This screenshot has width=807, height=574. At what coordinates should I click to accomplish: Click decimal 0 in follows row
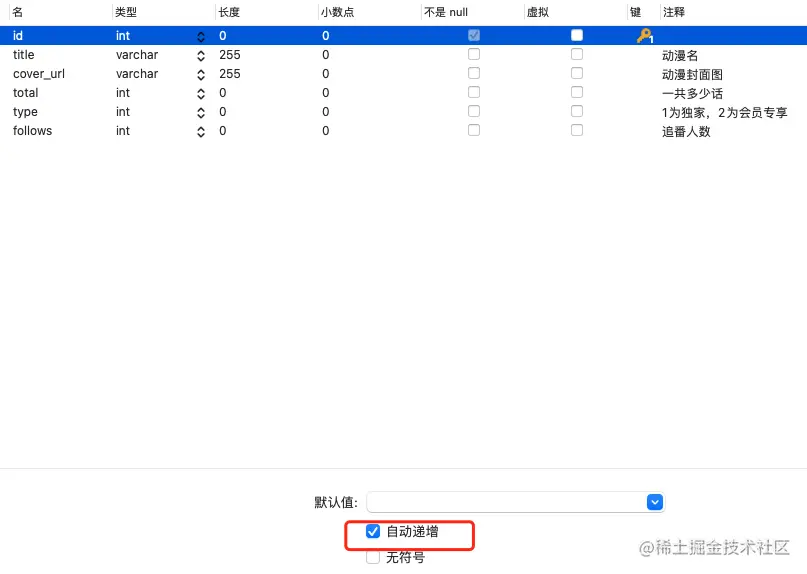coord(326,131)
